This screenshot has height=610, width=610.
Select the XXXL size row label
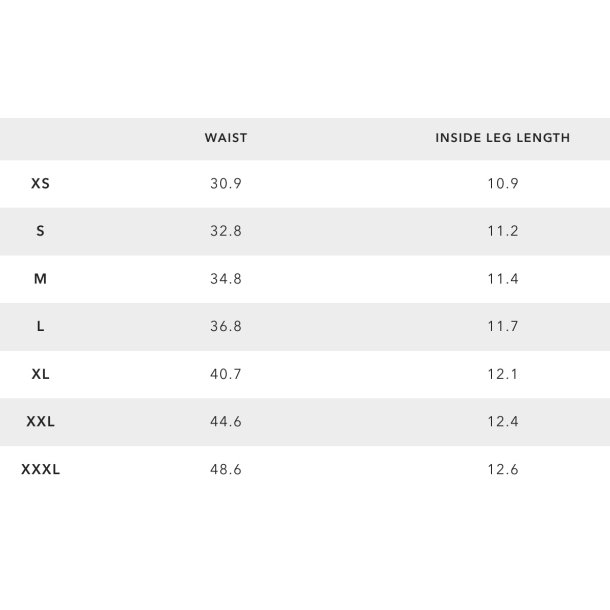click(40, 469)
